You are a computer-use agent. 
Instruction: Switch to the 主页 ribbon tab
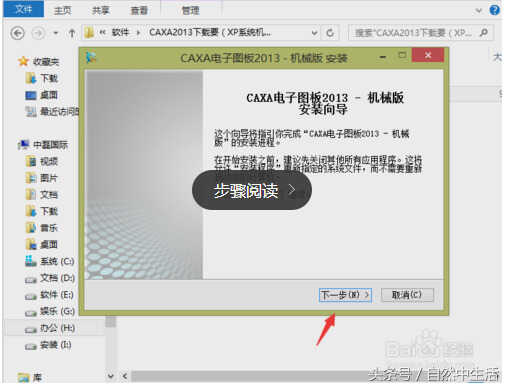click(62, 10)
